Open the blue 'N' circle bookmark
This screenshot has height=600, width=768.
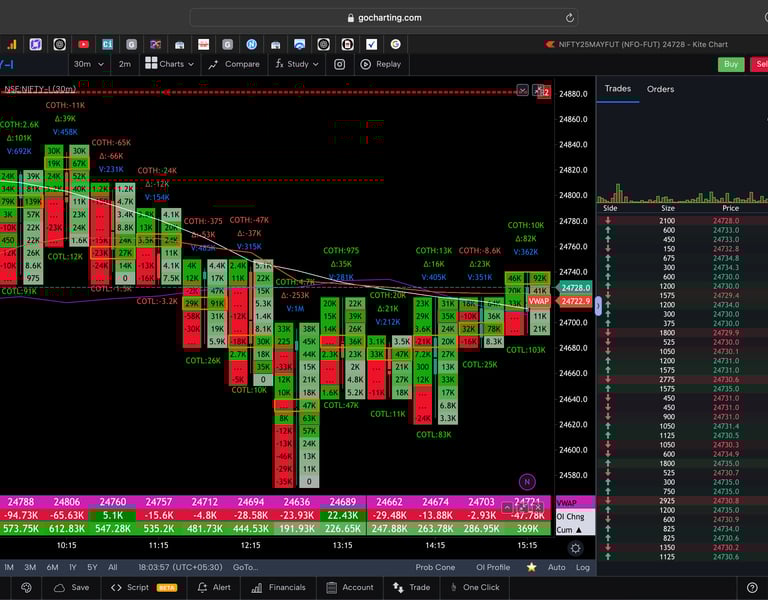251,45
